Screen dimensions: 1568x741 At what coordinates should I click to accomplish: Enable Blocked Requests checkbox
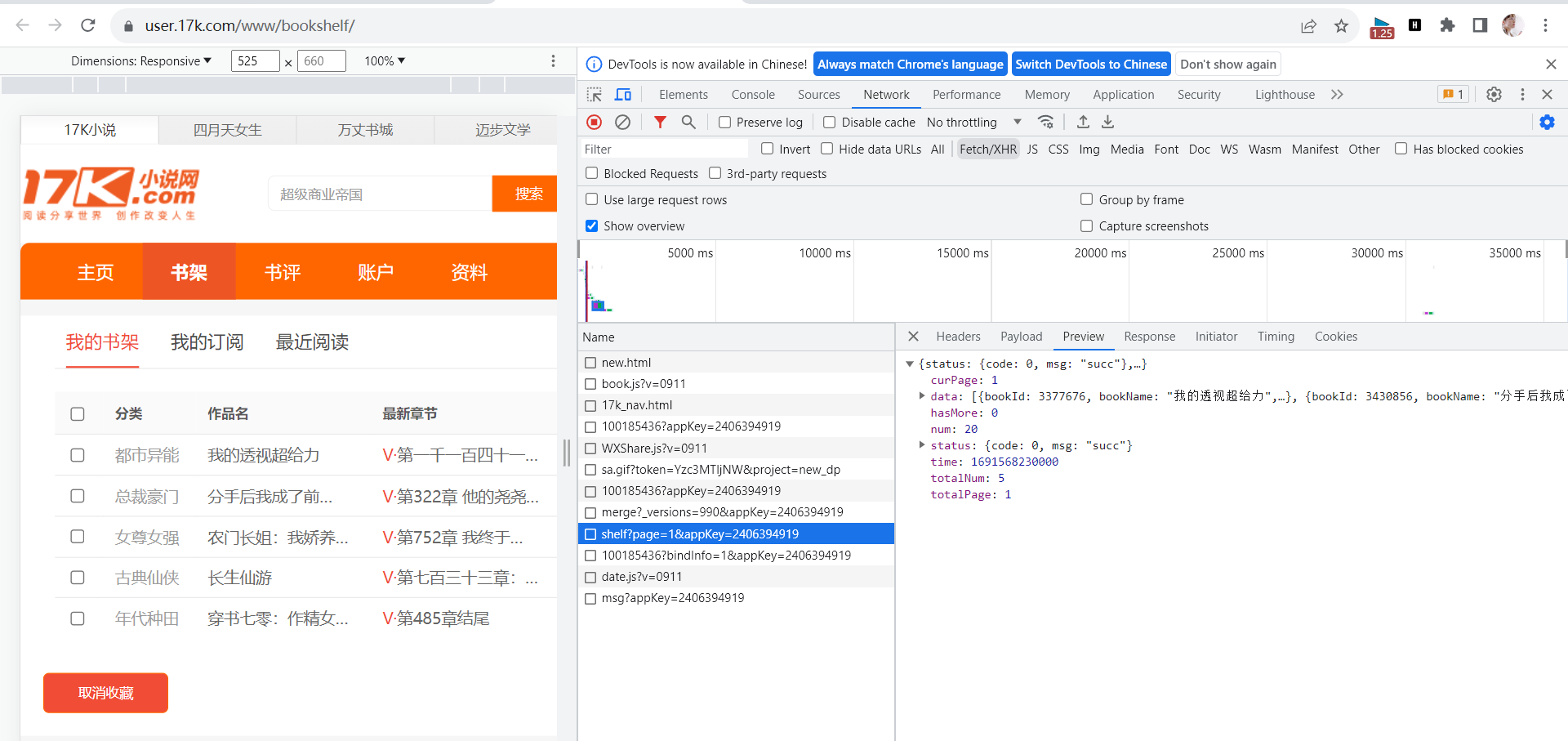coord(591,173)
